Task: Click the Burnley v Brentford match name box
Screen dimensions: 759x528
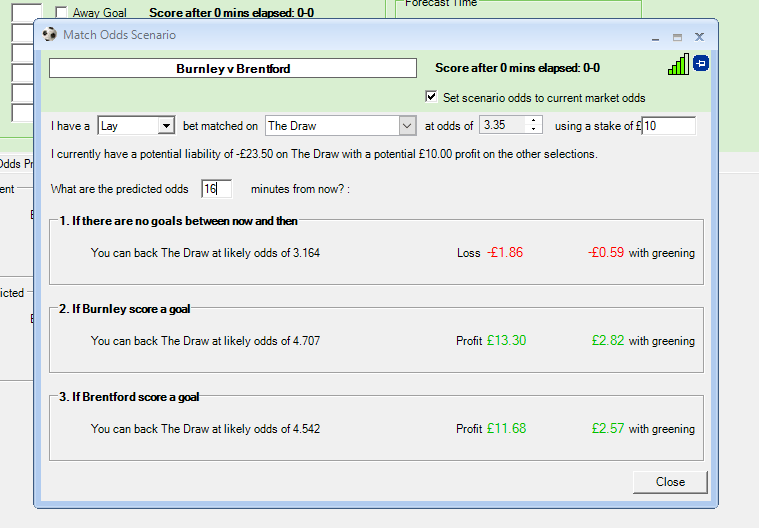Action: (x=233, y=69)
